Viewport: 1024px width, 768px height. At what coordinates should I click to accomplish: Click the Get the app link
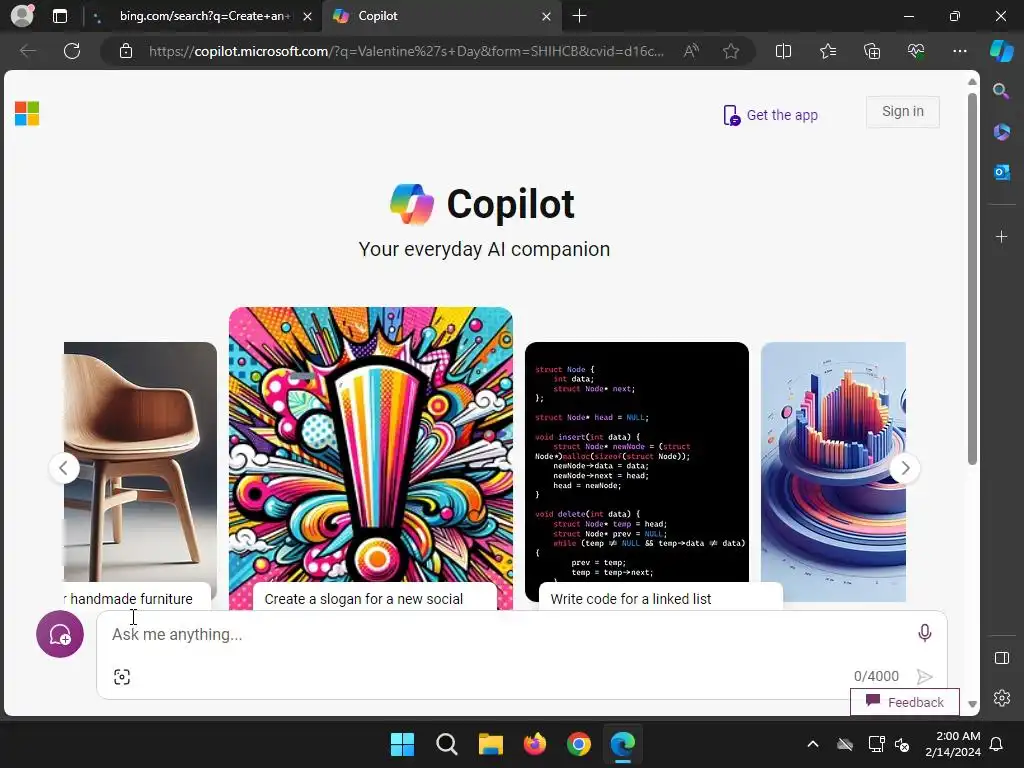tap(771, 115)
